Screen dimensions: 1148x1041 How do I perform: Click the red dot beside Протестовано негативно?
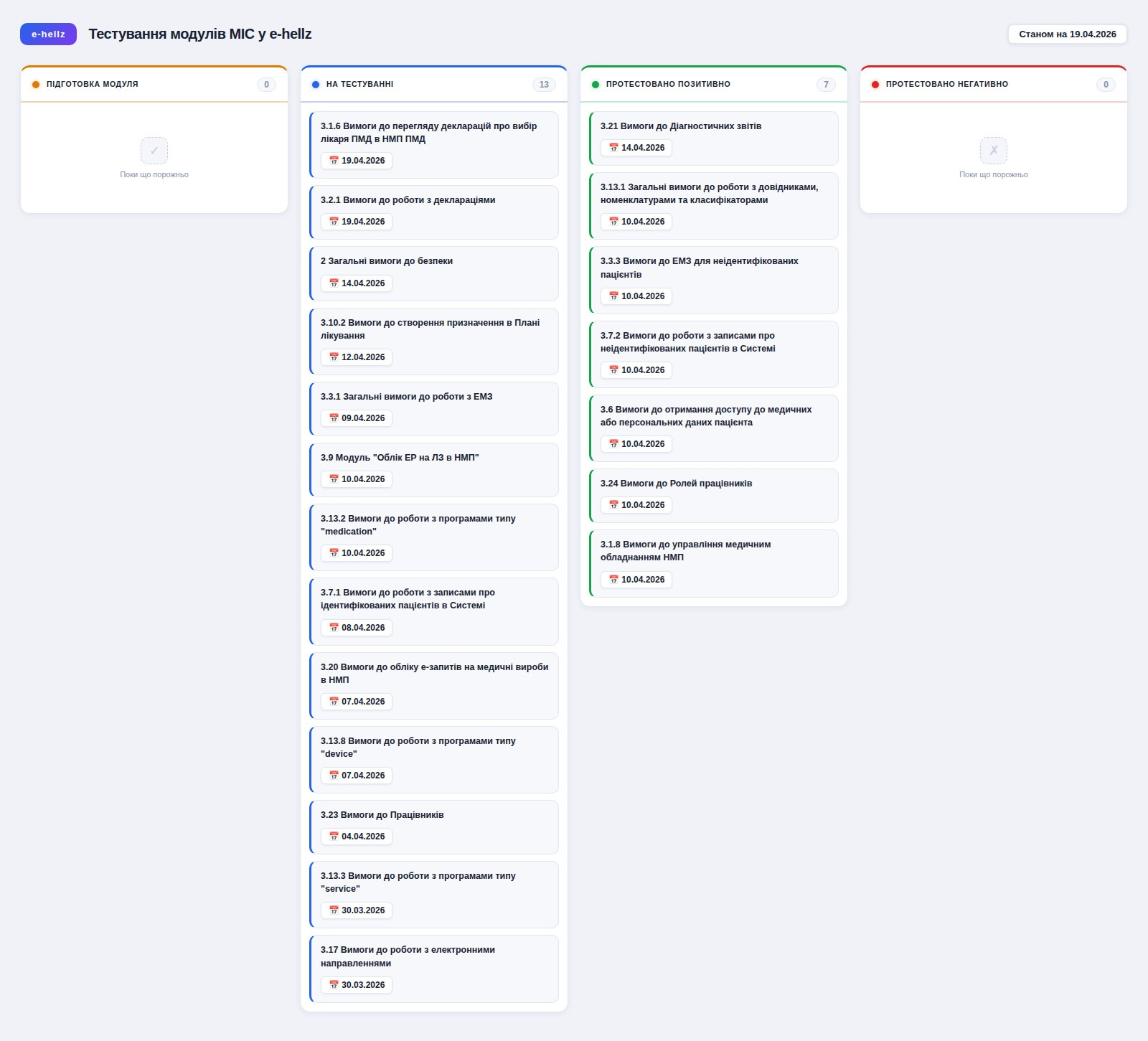[x=875, y=85]
